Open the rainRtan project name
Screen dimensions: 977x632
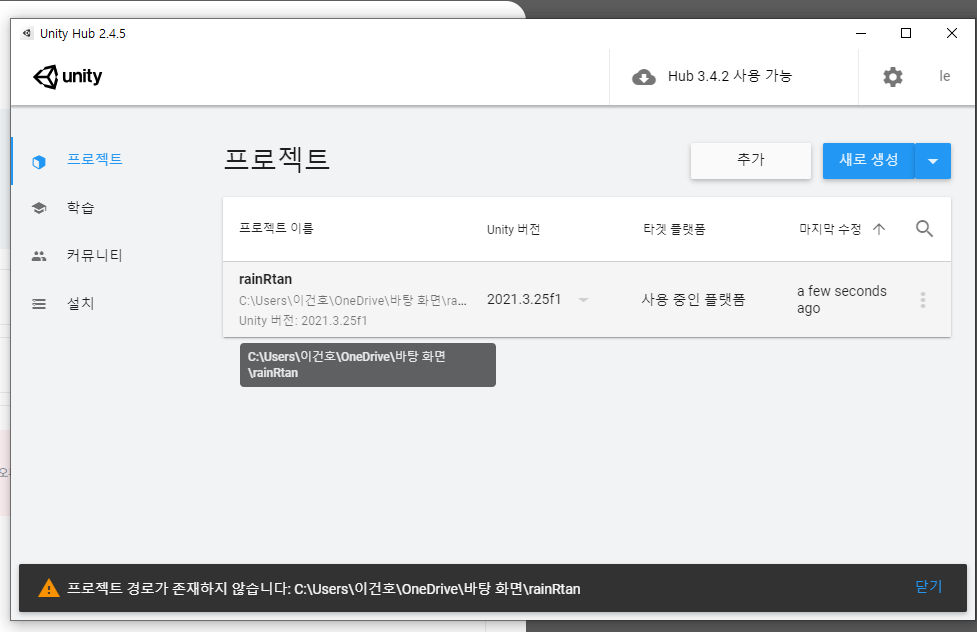click(x=265, y=279)
